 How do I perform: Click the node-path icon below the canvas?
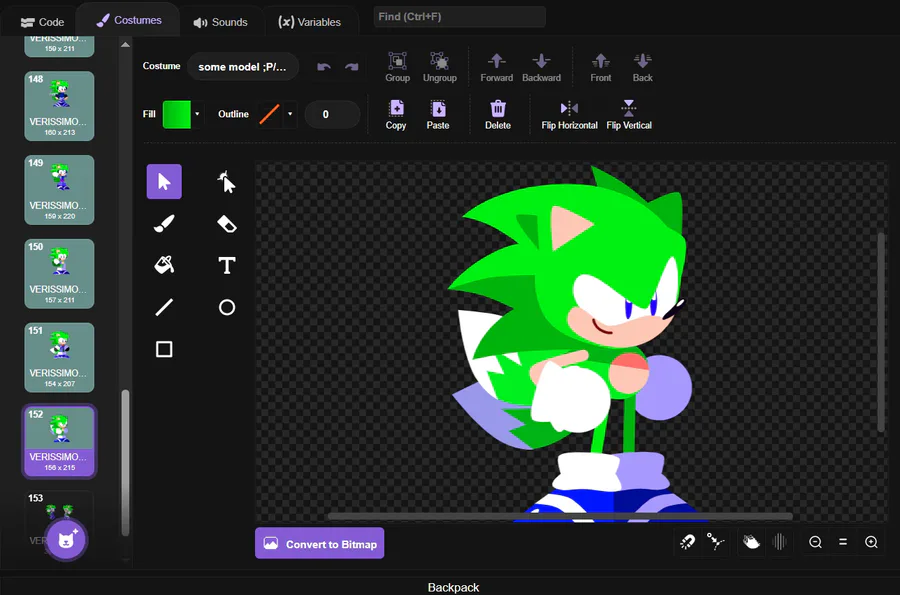(716, 542)
